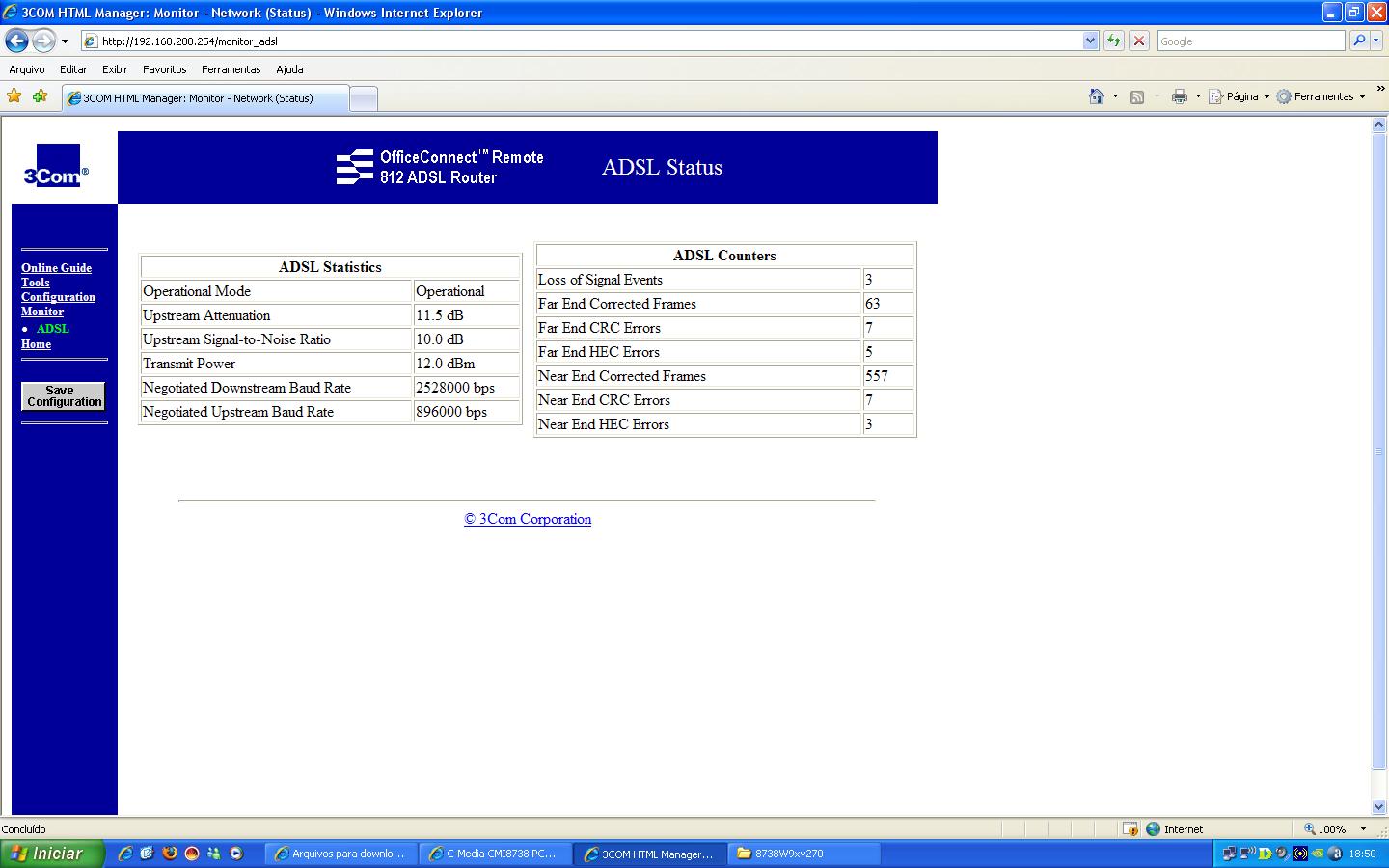The height and width of the screenshot is (868, 1389).
Task: Select the 3COM HTML Manager browser tab
Action: [204, 98]
